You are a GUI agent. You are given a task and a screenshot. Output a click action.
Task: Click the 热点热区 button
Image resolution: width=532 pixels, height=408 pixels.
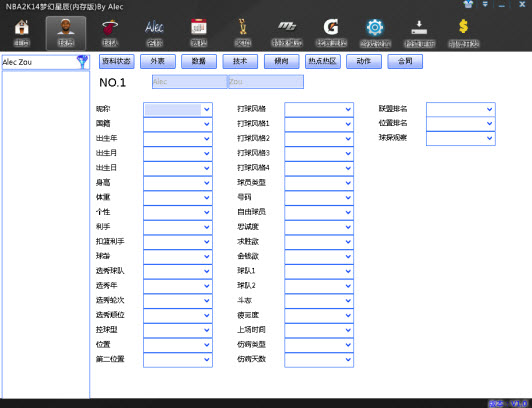coord(323,61)
